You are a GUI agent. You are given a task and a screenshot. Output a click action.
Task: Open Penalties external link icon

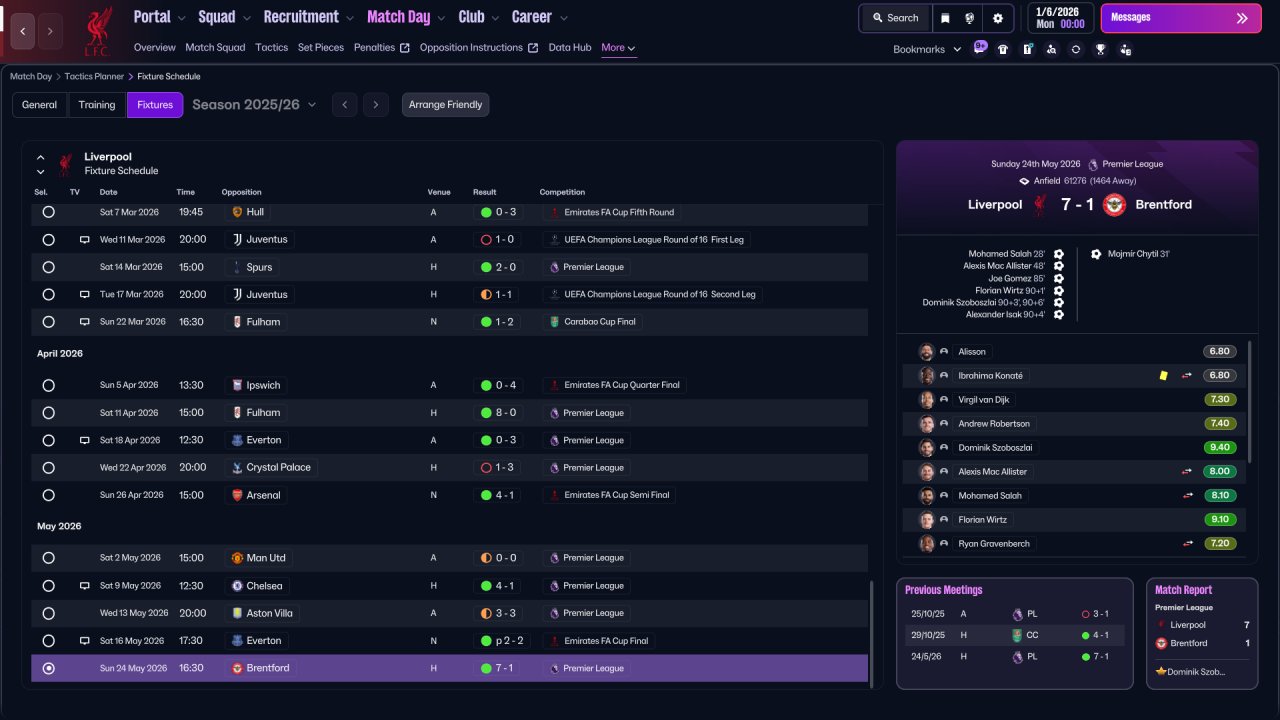coord(404,48)
